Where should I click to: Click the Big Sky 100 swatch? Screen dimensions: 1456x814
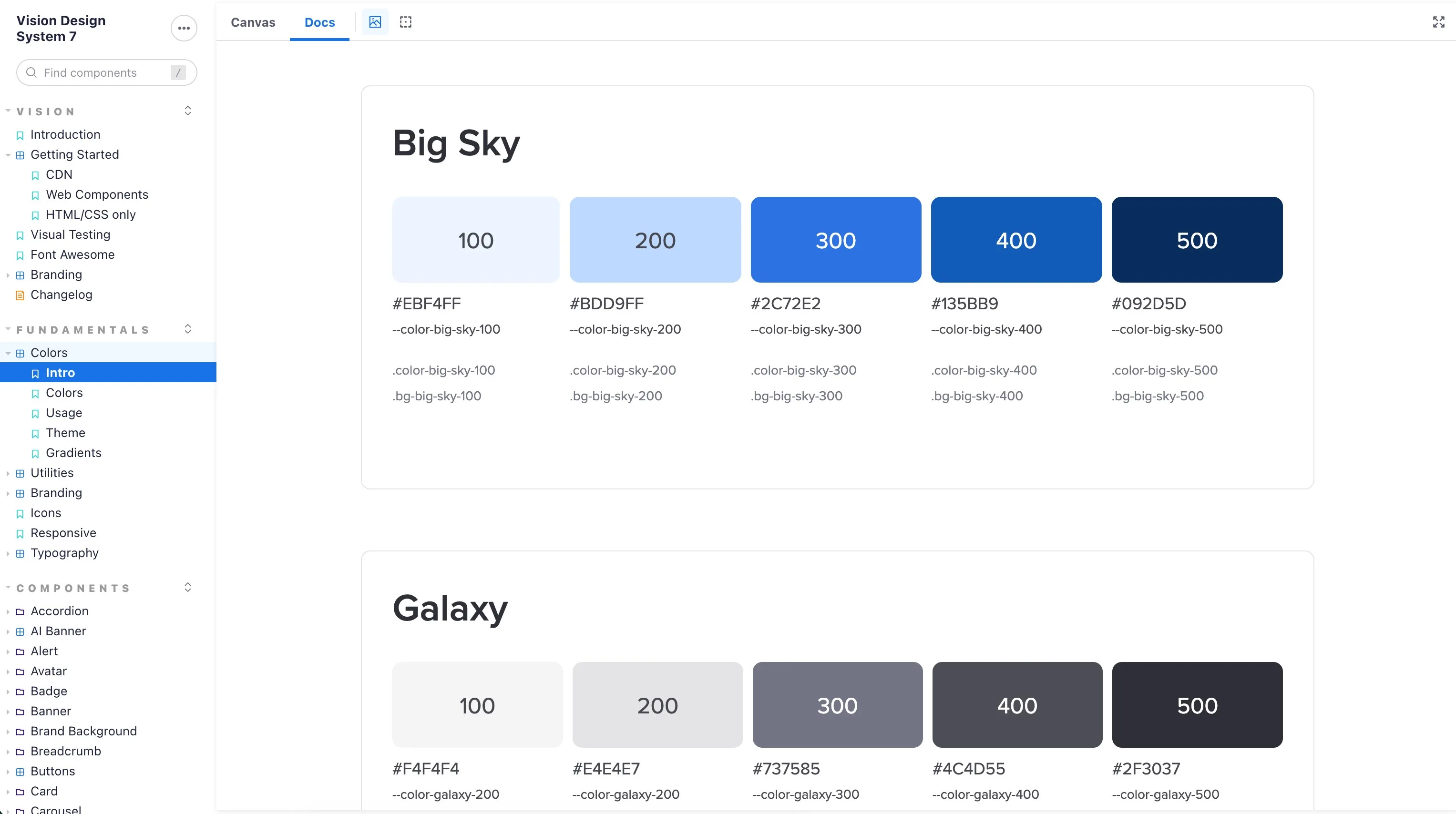(476, 240)
